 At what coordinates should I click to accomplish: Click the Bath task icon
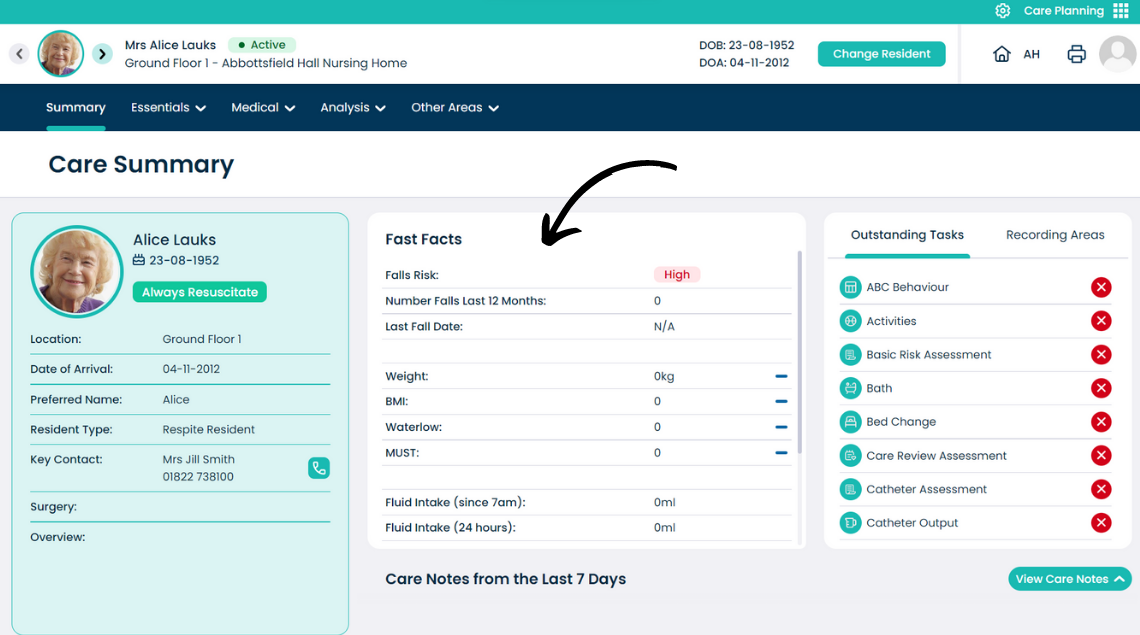click(850, 388)
